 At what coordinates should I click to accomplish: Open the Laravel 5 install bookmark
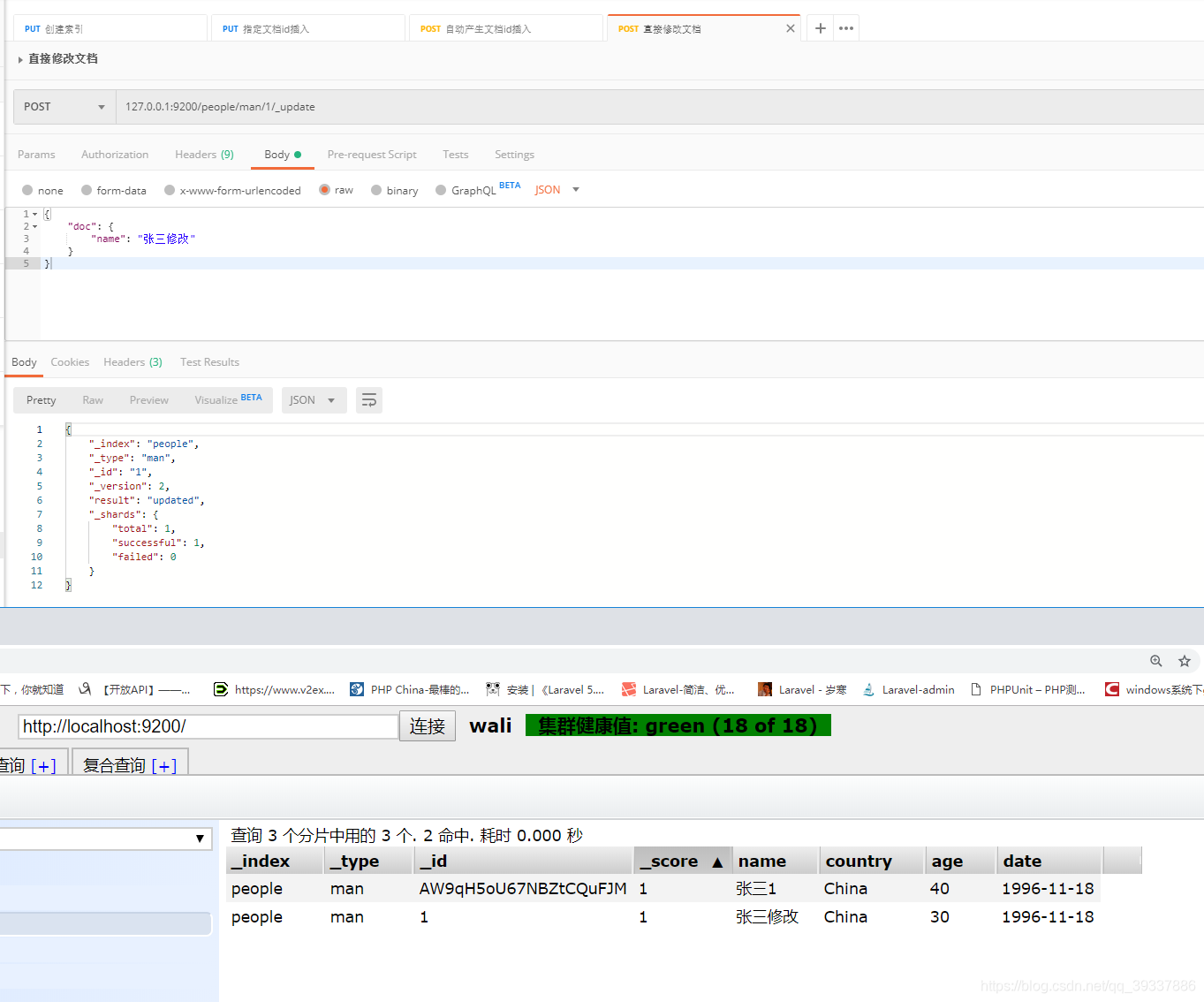pyautogui.click(x=545, y=689)
